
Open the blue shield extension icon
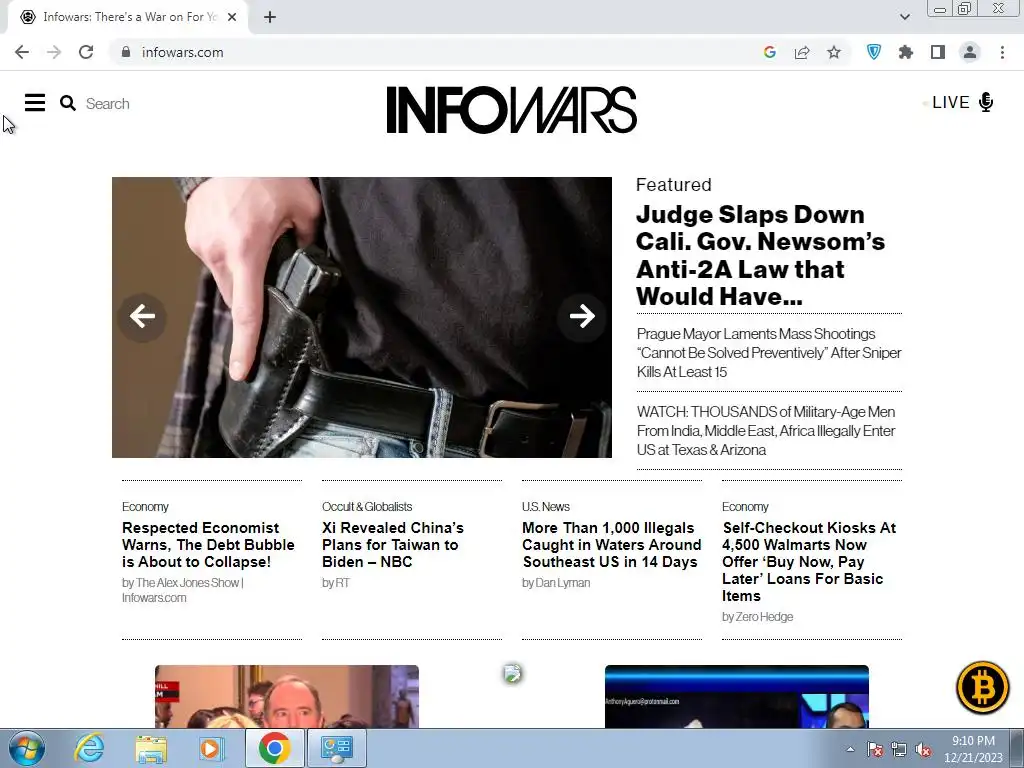pyautogui.click(x=874, y=52)
